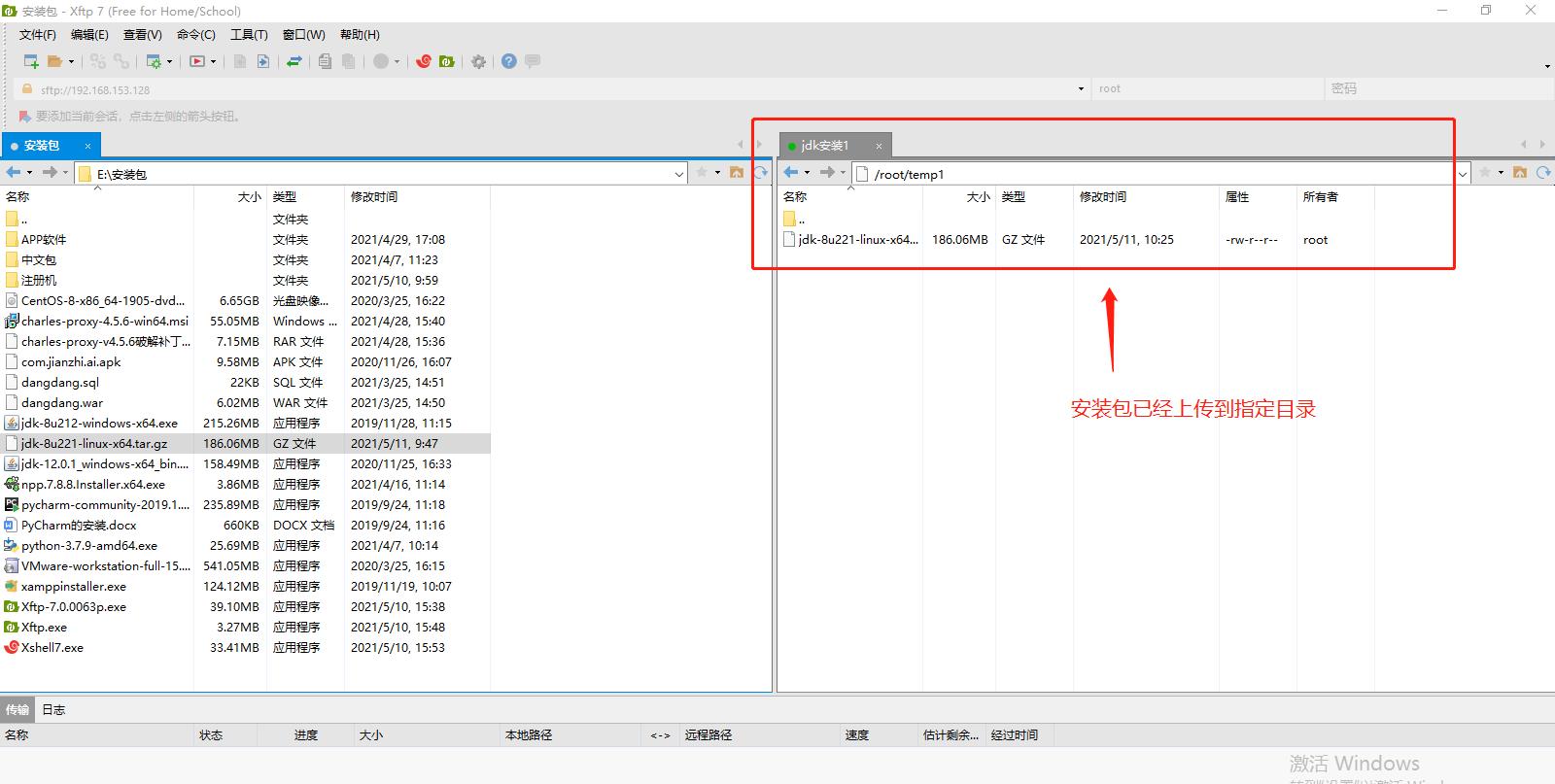
Task: Expand the /root/temp1 path dropdown
Action: (x=1463, y=174)
